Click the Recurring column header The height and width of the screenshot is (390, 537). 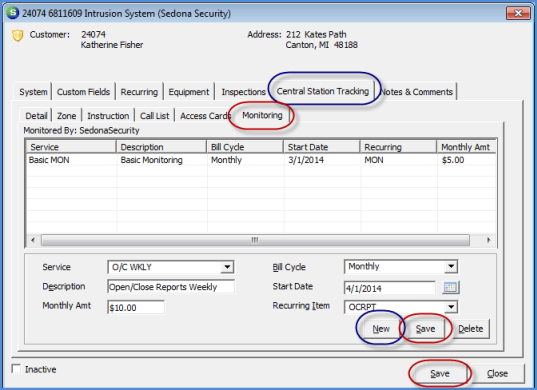[398, 147]
